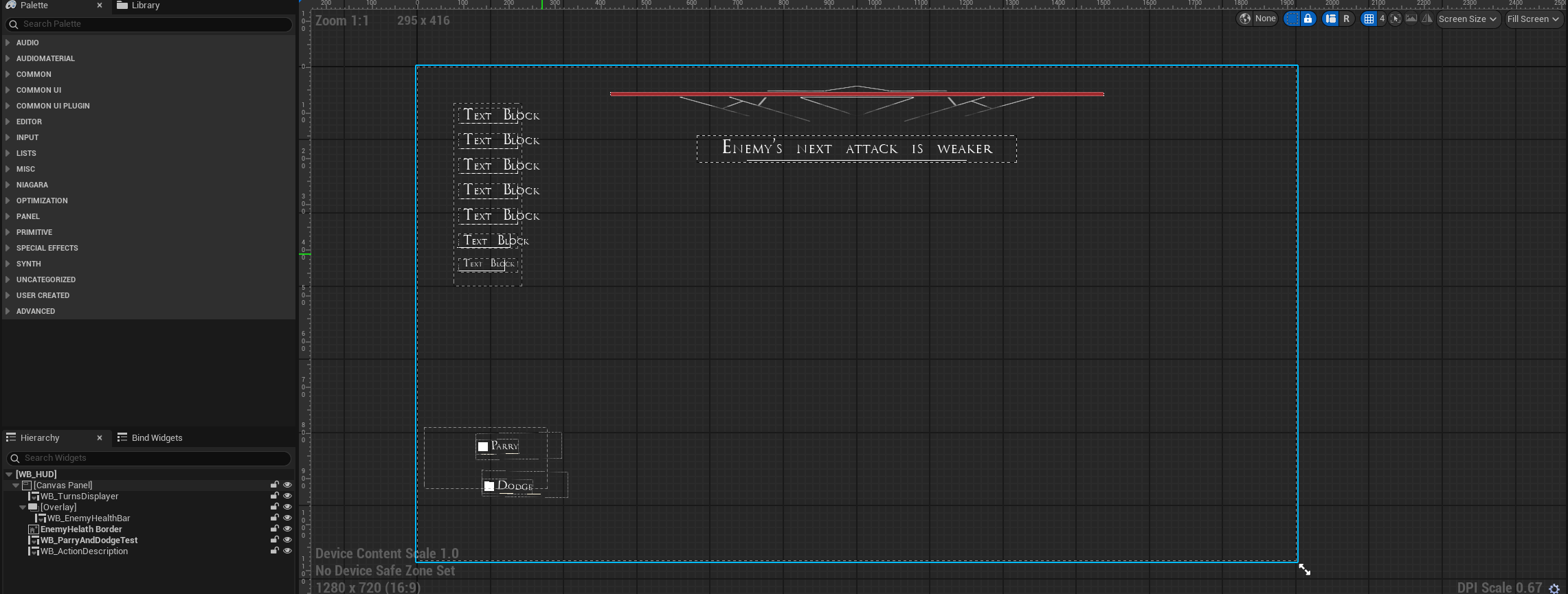Click the Search Palette input field

coord(151,24)
